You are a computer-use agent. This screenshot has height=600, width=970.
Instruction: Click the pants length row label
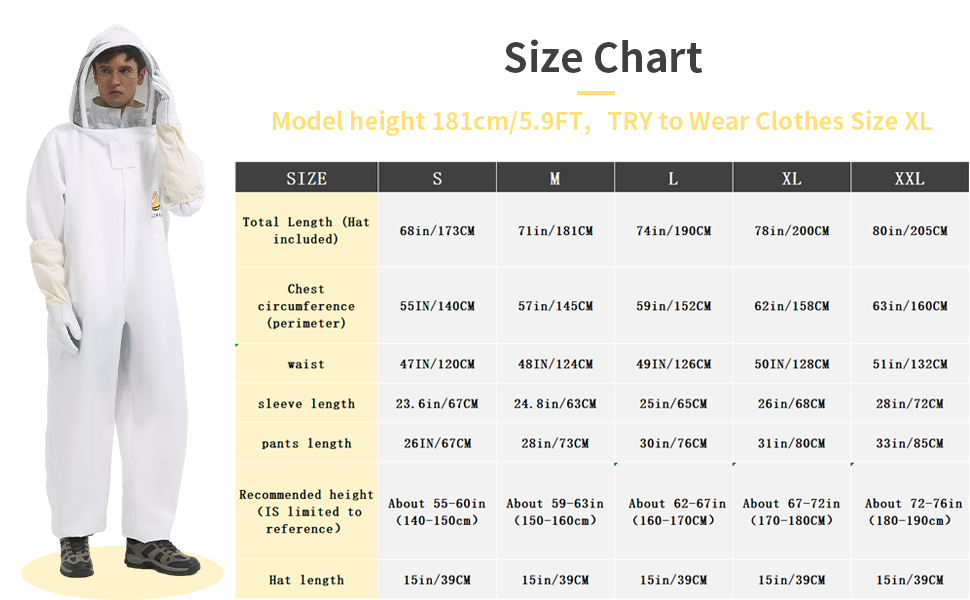click(306, 443)
